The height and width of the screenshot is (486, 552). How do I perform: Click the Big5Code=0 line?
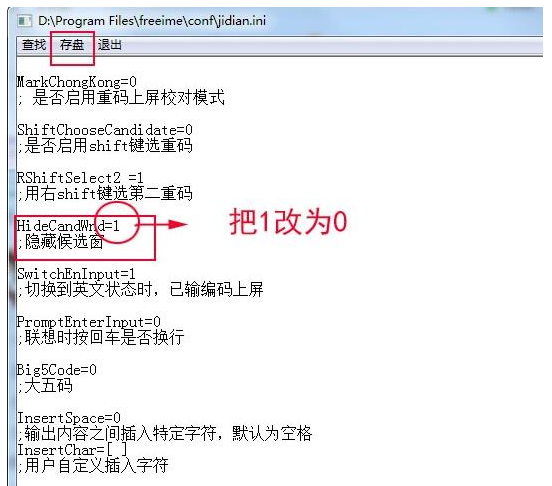[57, 370]
